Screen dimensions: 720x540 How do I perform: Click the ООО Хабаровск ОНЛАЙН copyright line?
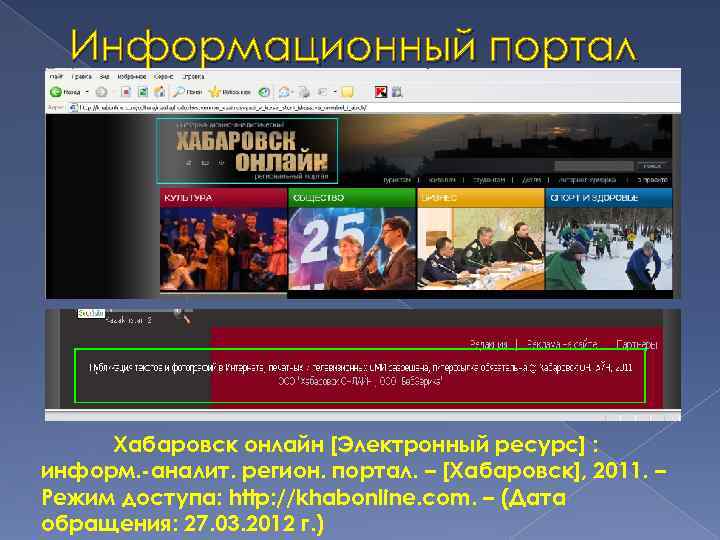(360, 381)
